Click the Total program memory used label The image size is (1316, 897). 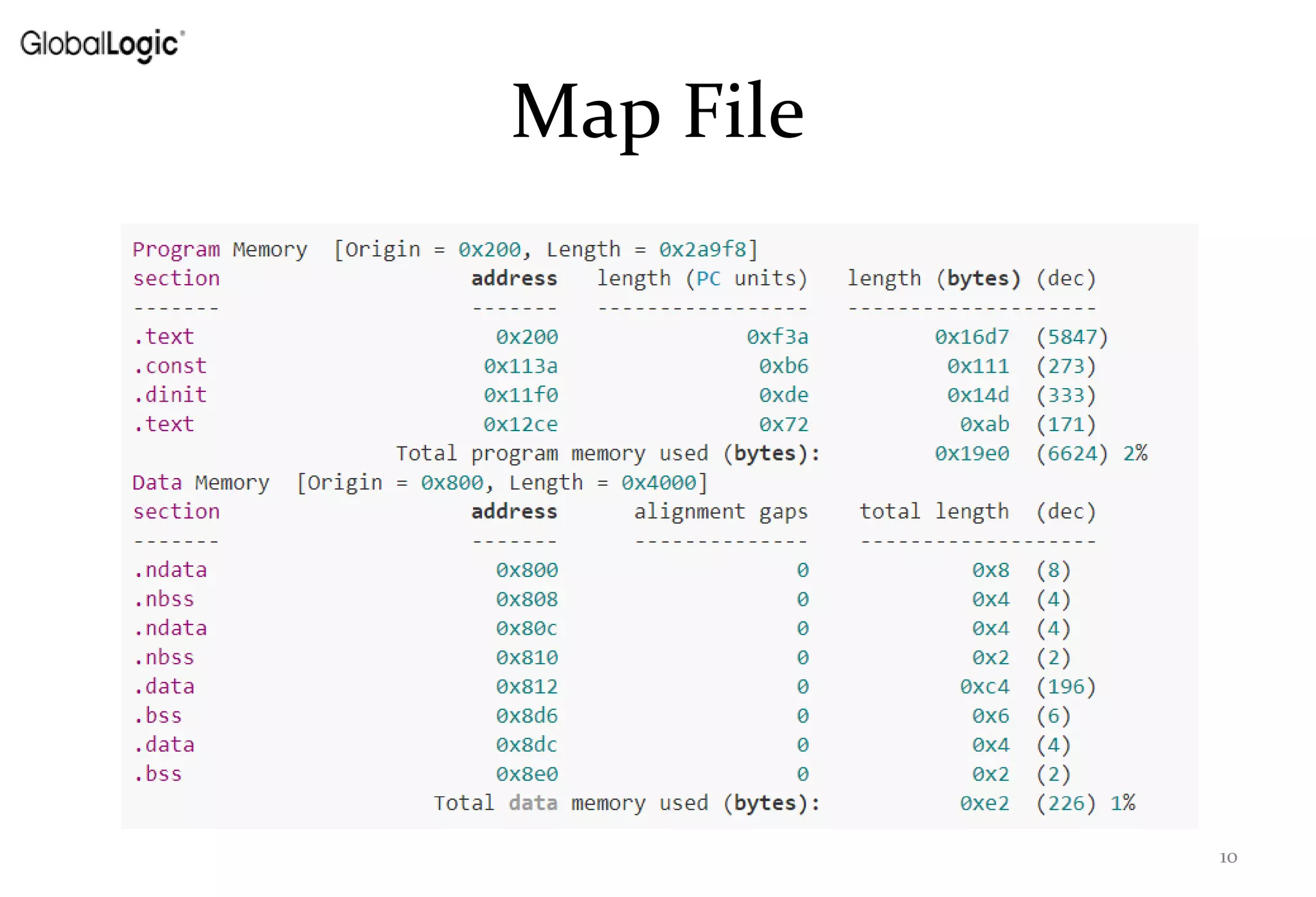click(607, 454)
